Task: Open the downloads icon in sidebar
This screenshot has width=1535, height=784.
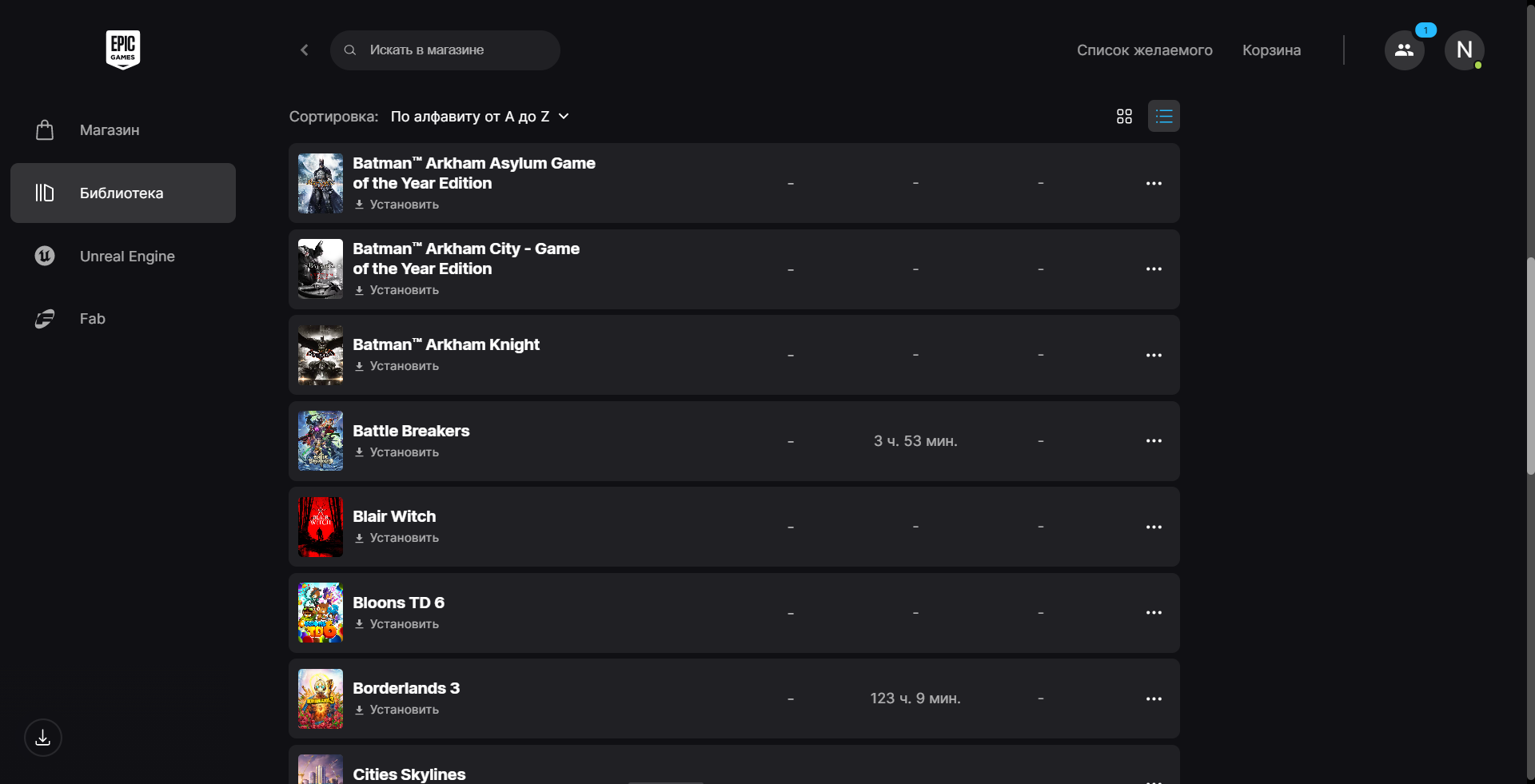Action: coord(43,738)
